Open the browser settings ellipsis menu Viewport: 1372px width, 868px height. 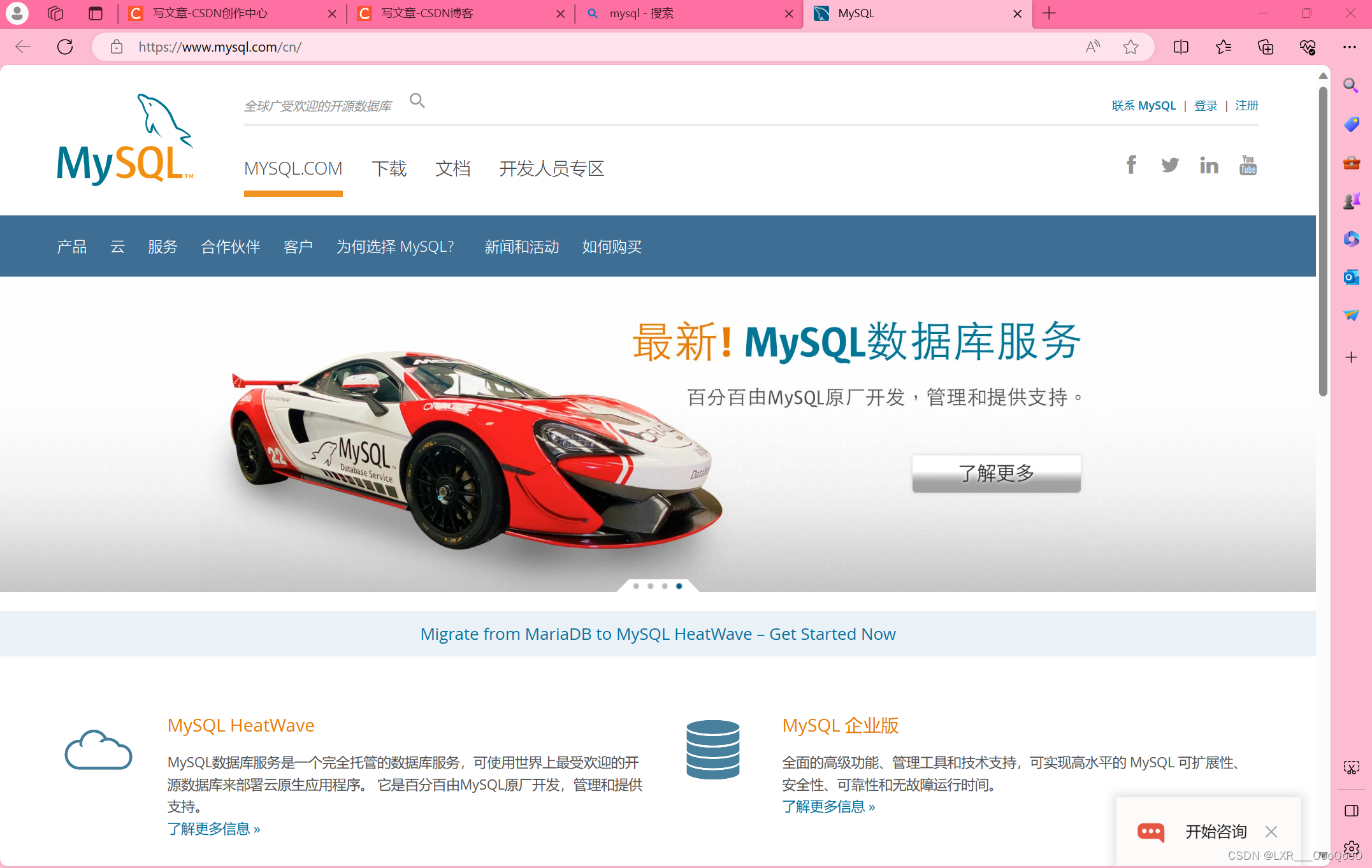1350,47
